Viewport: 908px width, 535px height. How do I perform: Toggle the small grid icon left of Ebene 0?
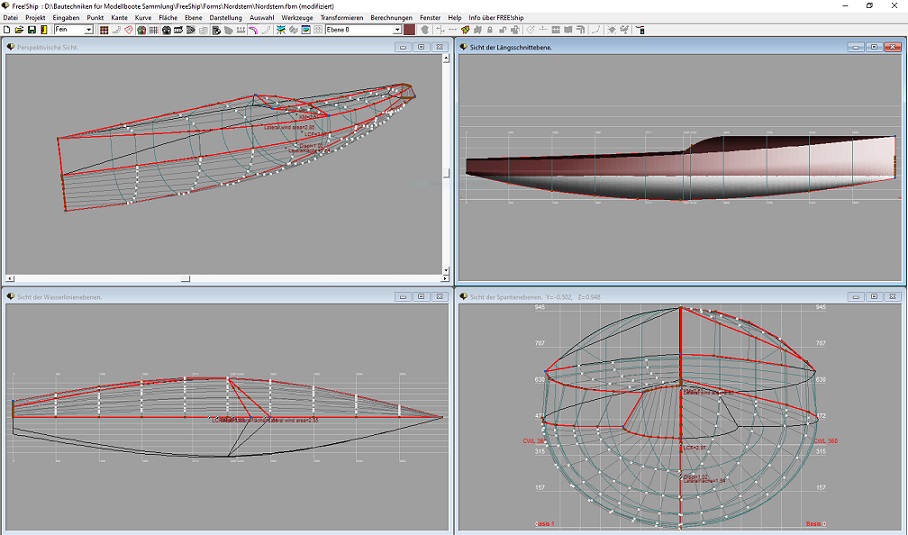point(318,30)
